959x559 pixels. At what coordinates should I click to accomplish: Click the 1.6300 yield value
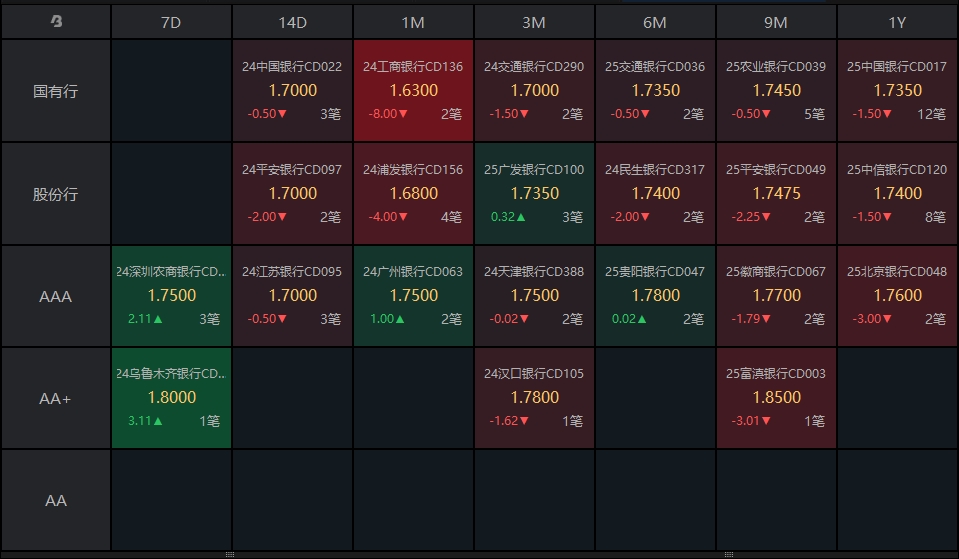414,91
